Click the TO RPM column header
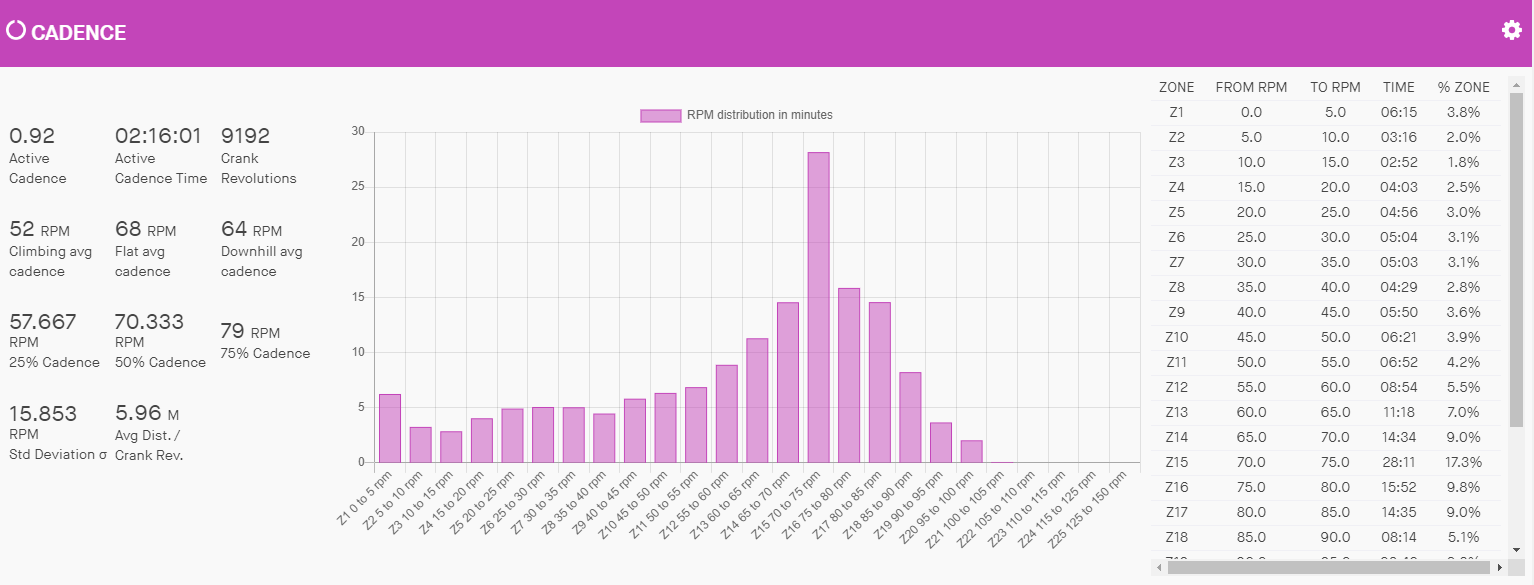Screen dimensions: 1534x585 (1335, 87)
